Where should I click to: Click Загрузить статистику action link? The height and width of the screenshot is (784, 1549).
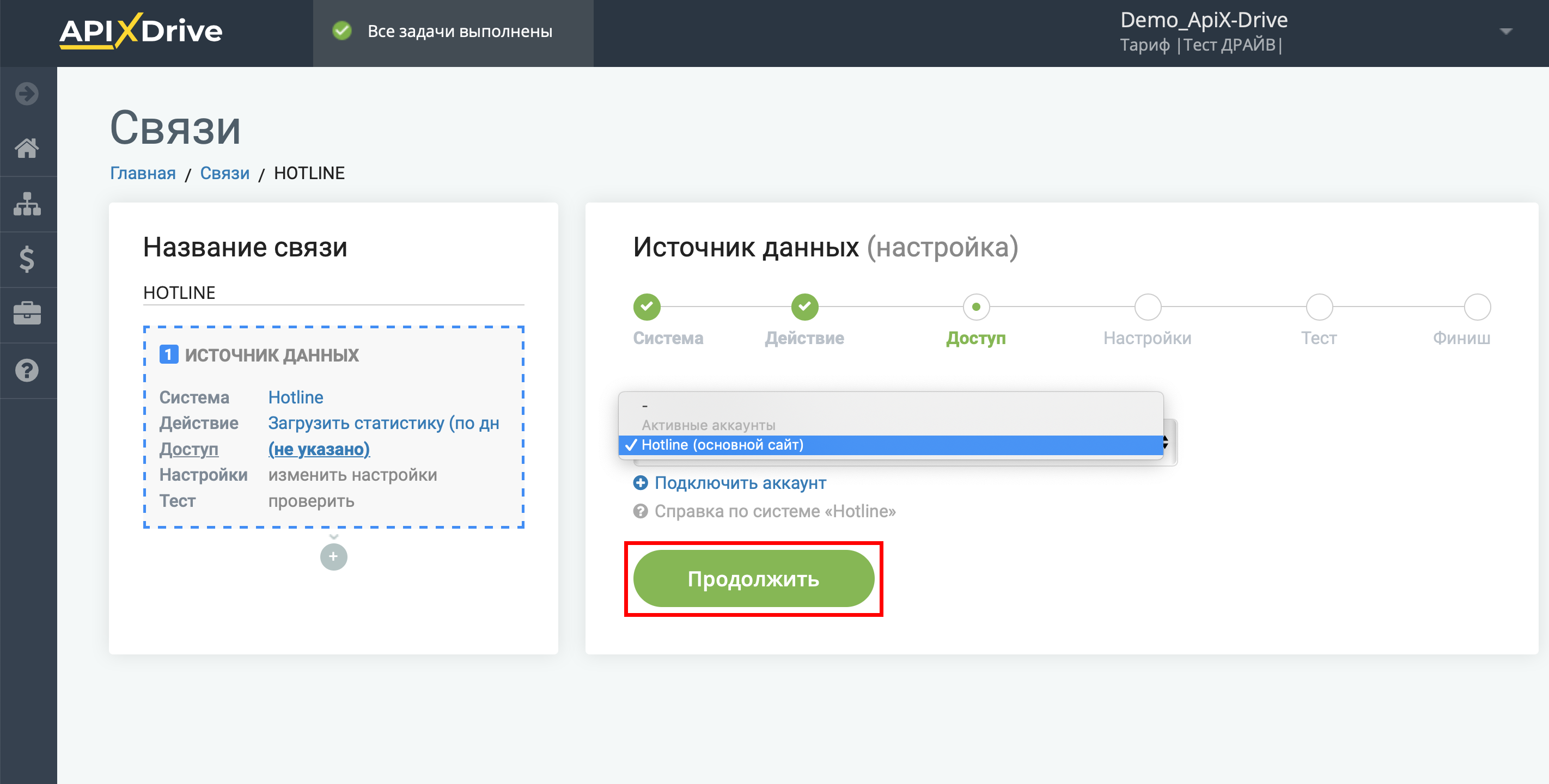pyautogui.click(x=383, y=423)
